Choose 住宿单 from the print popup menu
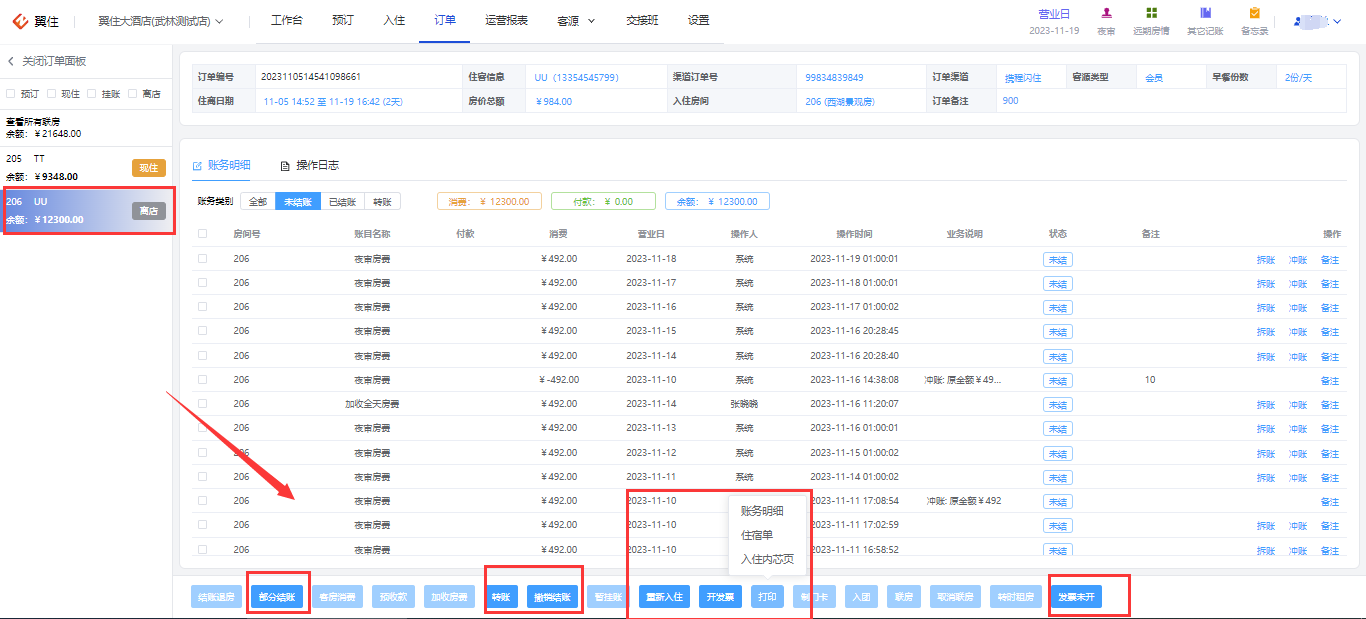Viewport: 1366px width, 619px height. tap(757, 535)
